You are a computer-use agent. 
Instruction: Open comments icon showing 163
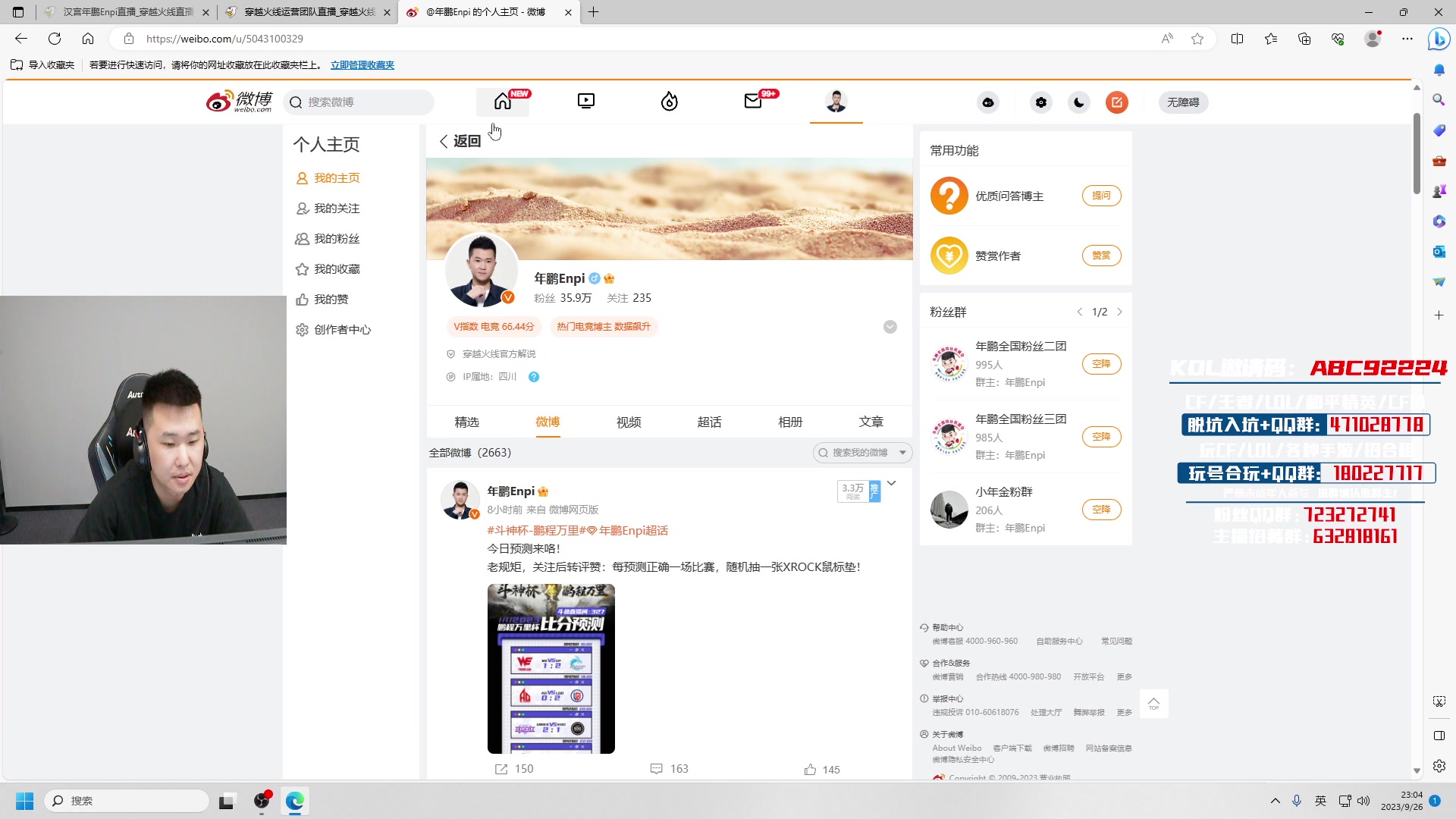(x=670, y=769)
